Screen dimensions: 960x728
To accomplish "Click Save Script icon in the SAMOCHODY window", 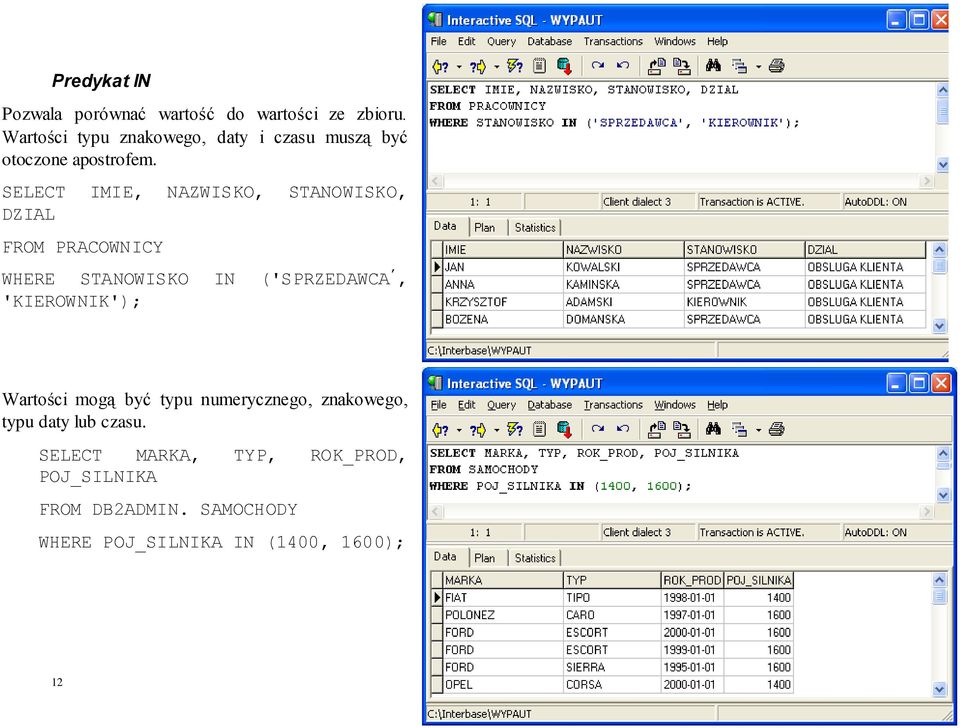I will [681, 430].
